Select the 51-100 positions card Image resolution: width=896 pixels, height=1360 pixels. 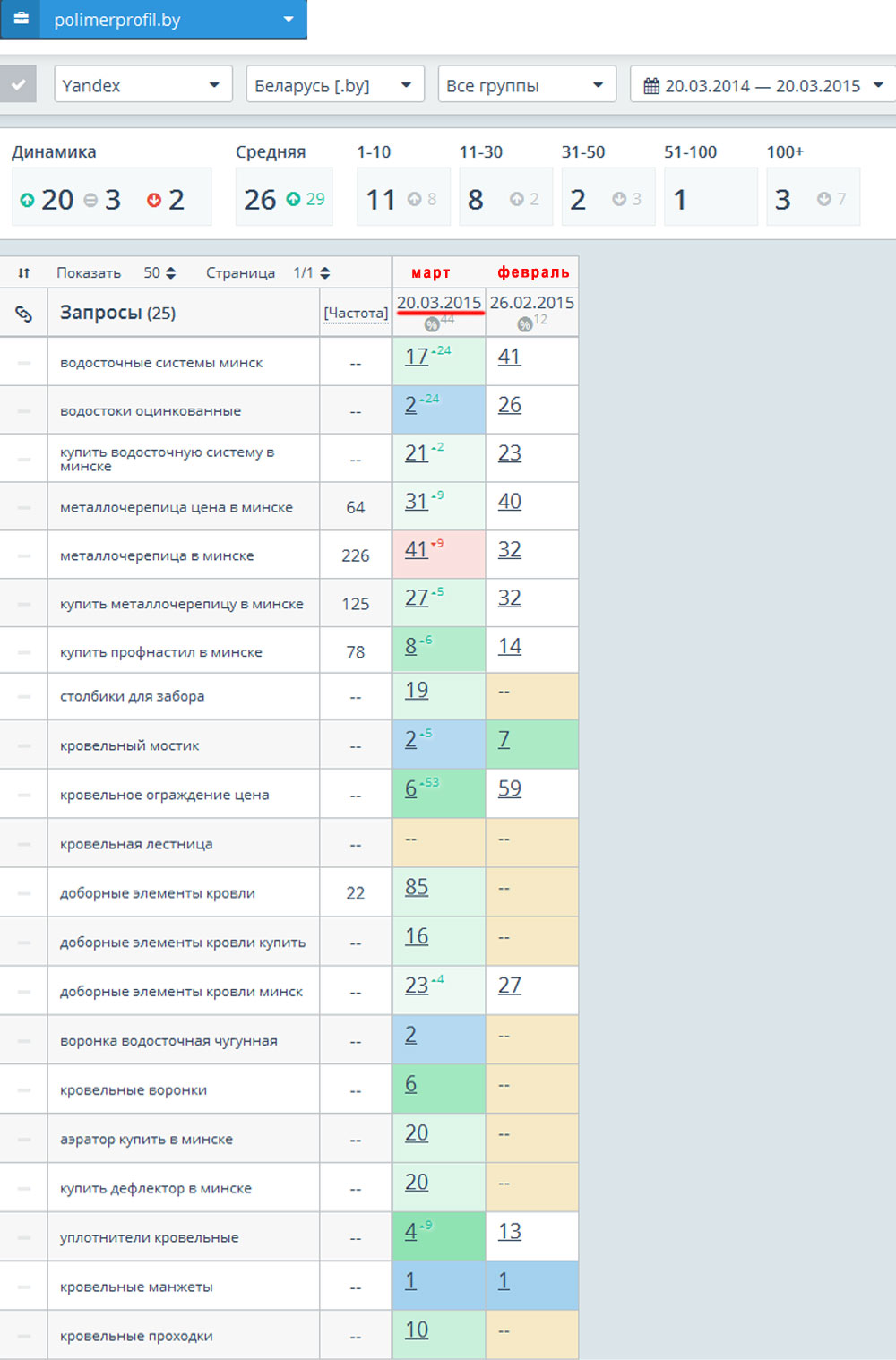tap(711, 196)
